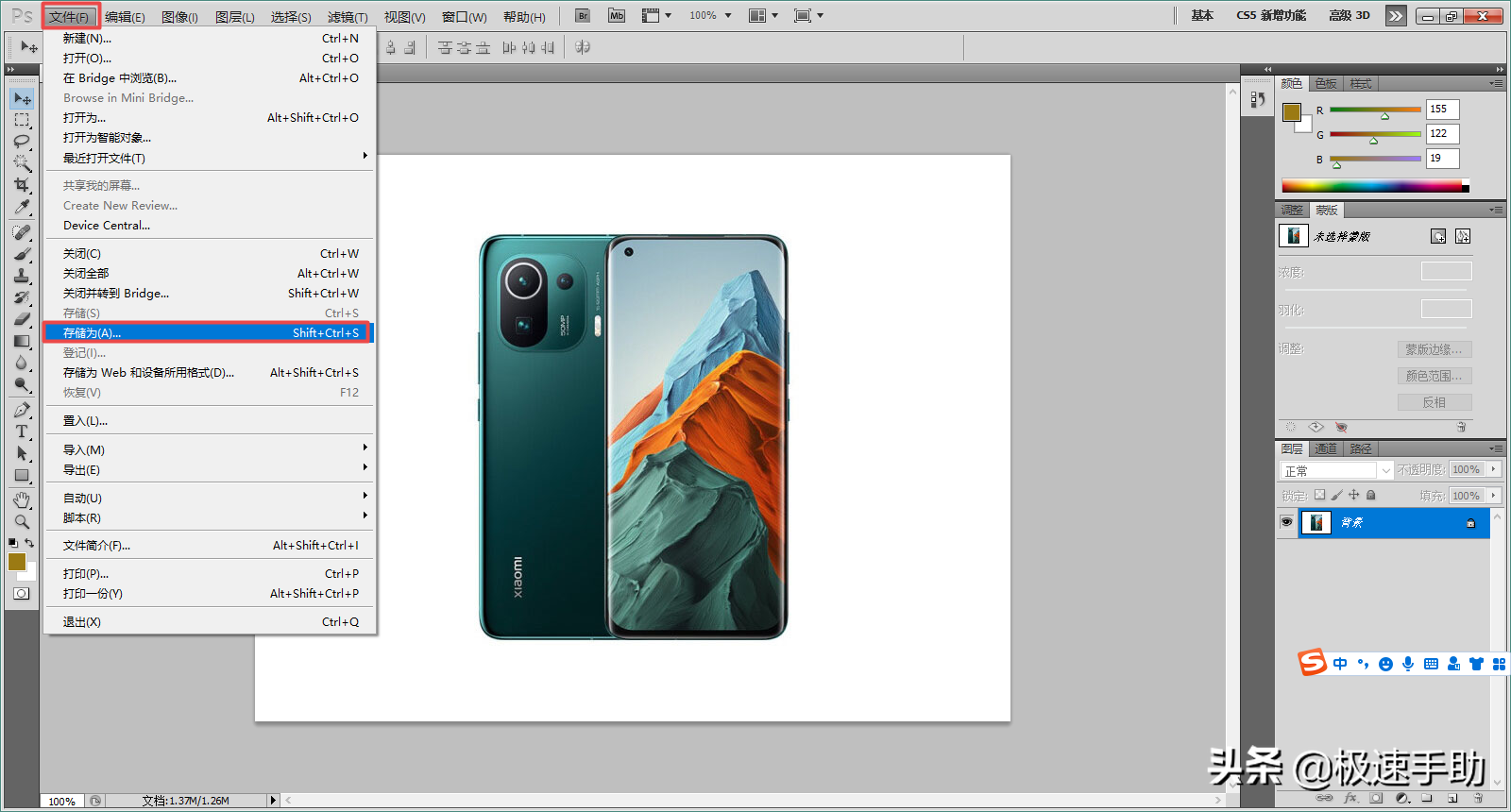This screenshot has height=812, width=1511.
Task: Choose 存储为 Web 和设备所用格式 entry
Action: pos(210,372)
